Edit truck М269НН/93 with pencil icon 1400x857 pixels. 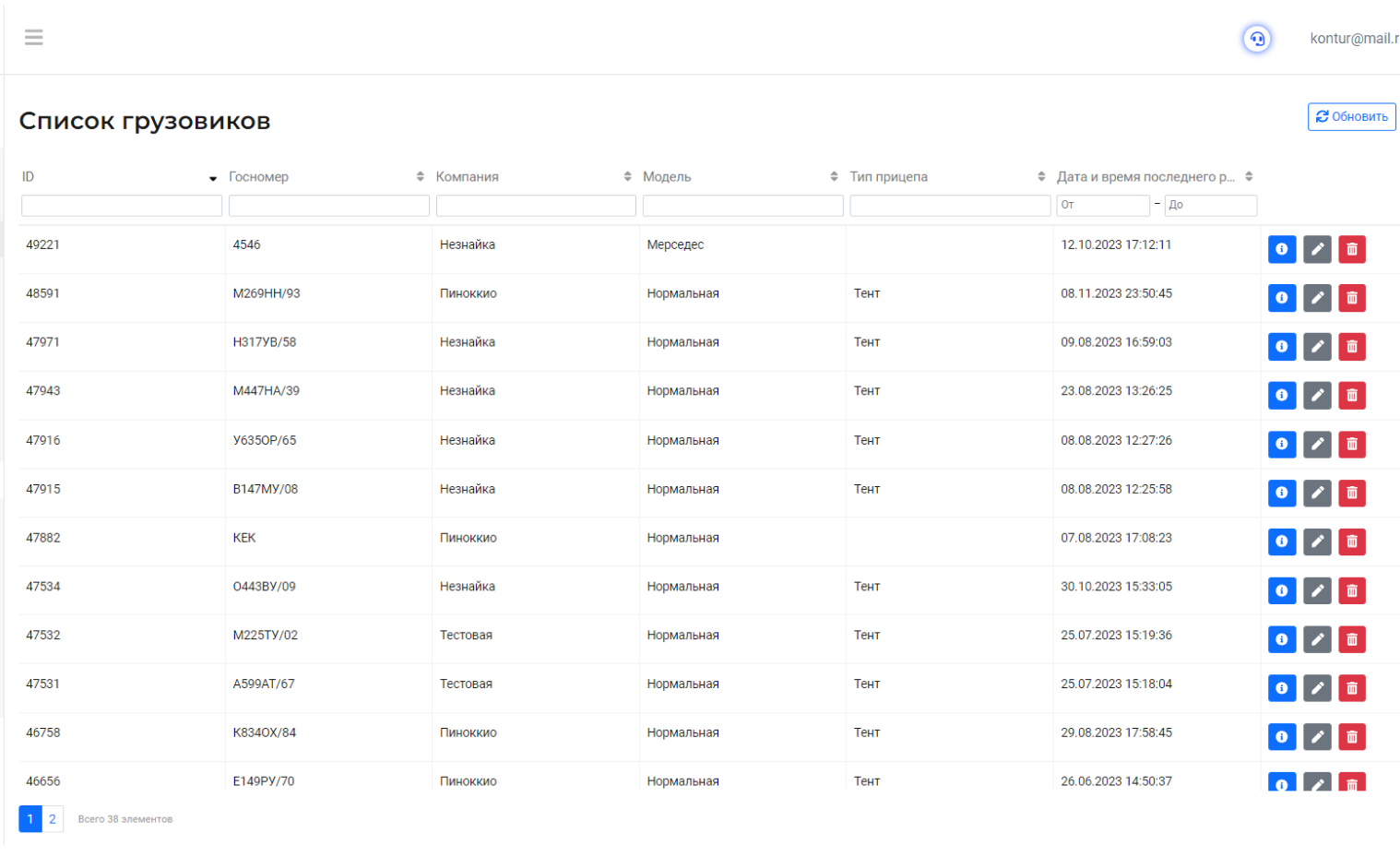tap(1317, 298)
